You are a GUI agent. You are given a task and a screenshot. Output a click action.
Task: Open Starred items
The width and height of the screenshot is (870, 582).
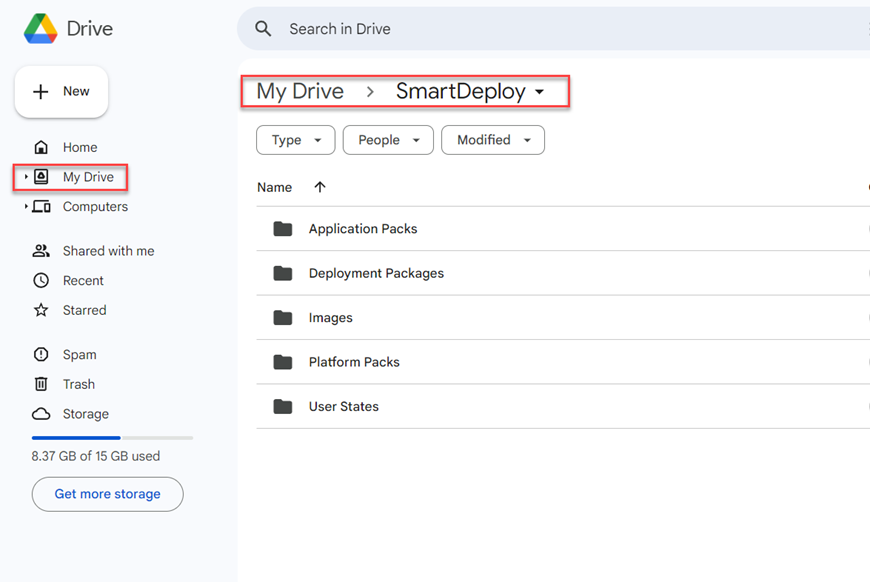[x=84, y=310]
